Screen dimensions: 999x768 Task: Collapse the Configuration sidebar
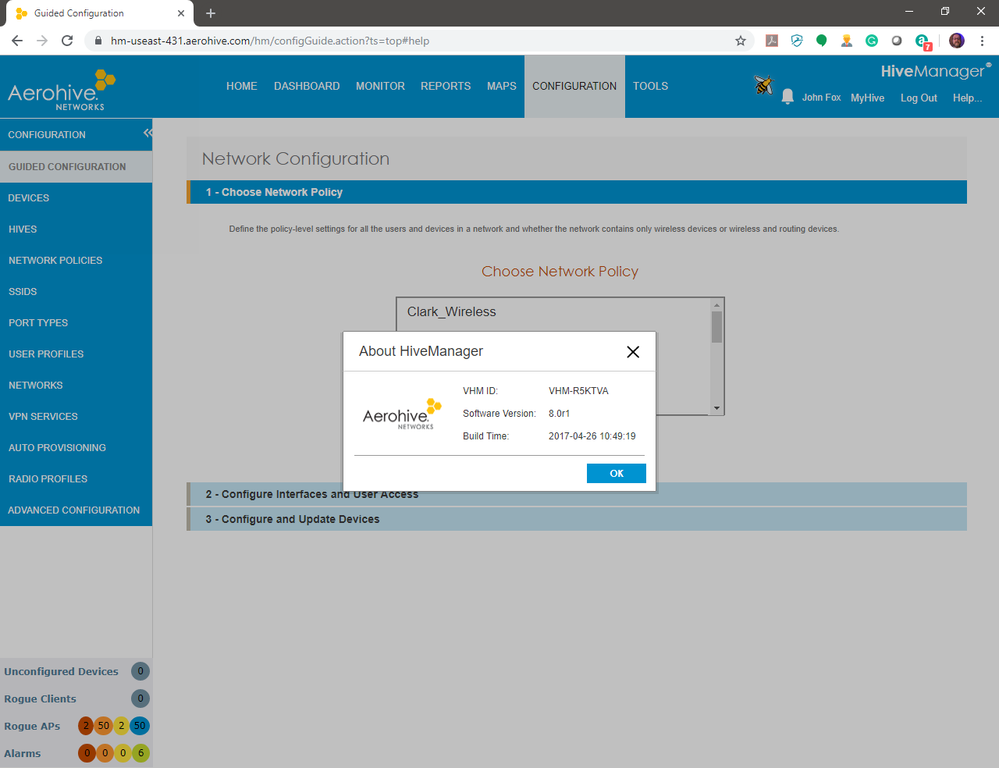(x=147, y=133)
